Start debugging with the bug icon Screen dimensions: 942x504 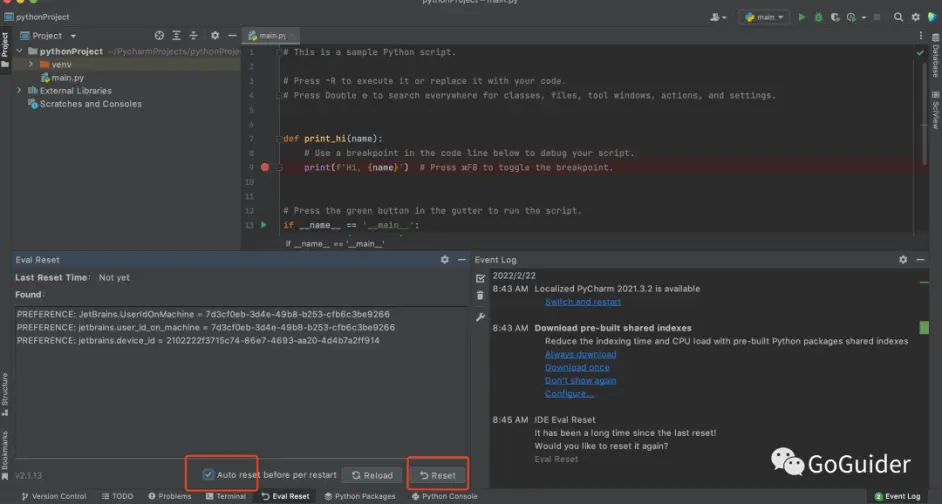coord(818,17)
